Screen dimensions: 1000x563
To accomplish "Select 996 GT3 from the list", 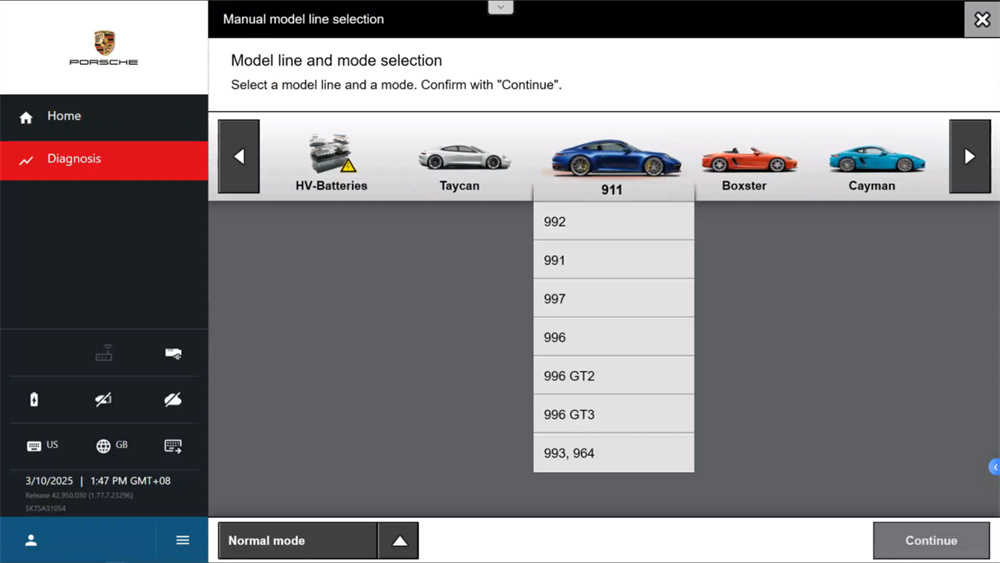I will tap(613, 414).
